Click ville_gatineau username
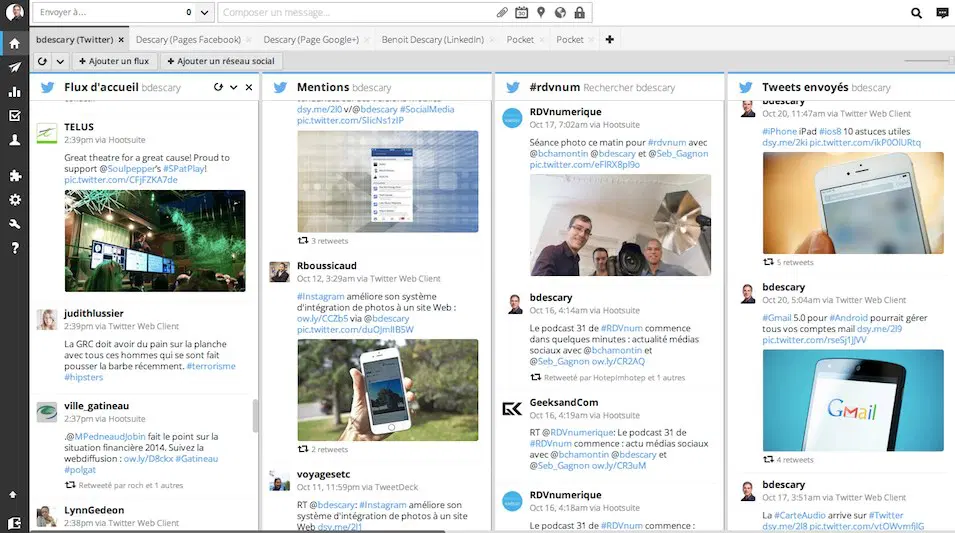The image size is (955, 533). tap(96, 406)
